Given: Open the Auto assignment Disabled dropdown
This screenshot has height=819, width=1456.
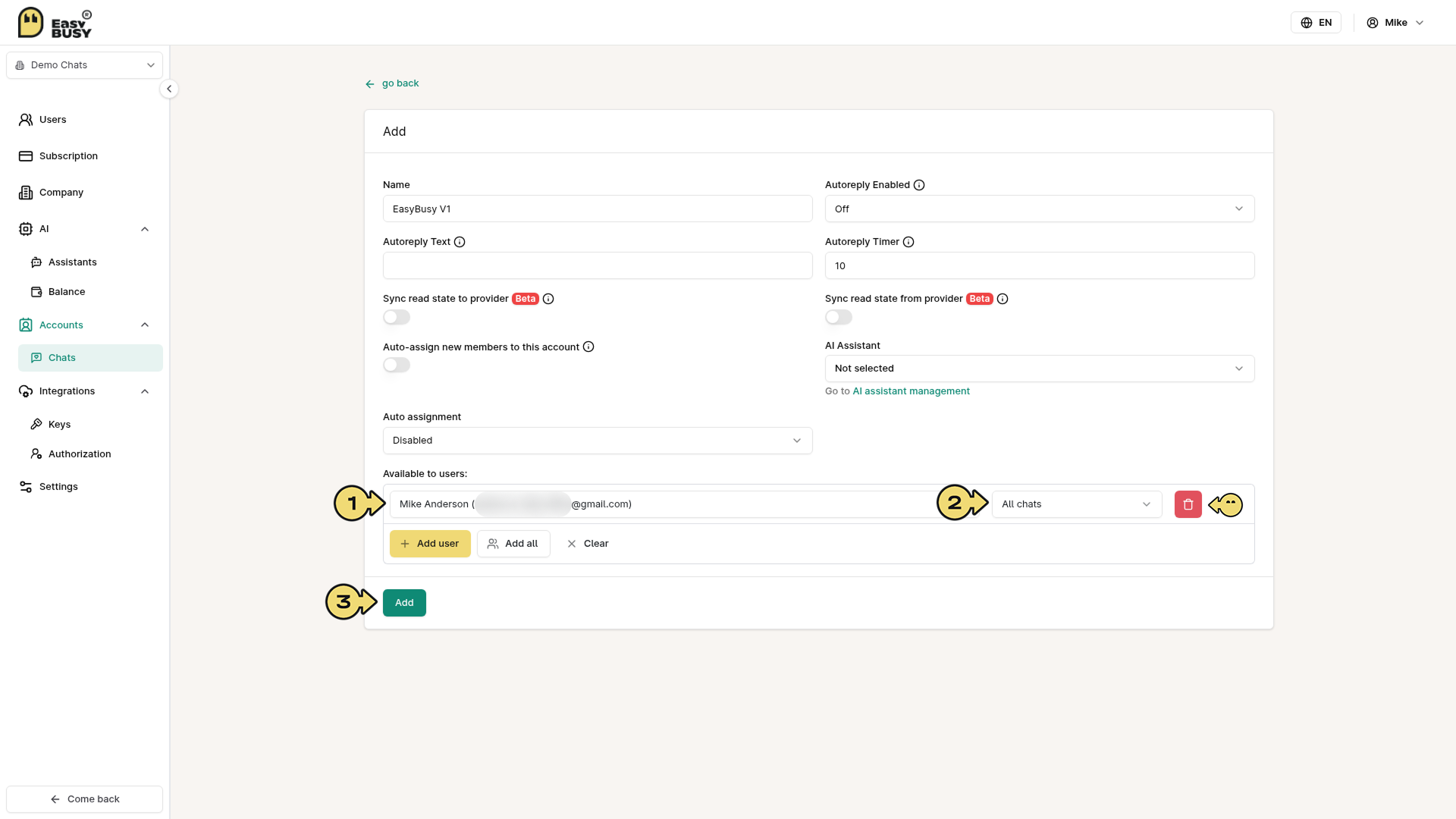Looking at the screenshot, I should (x=598, y=441).
